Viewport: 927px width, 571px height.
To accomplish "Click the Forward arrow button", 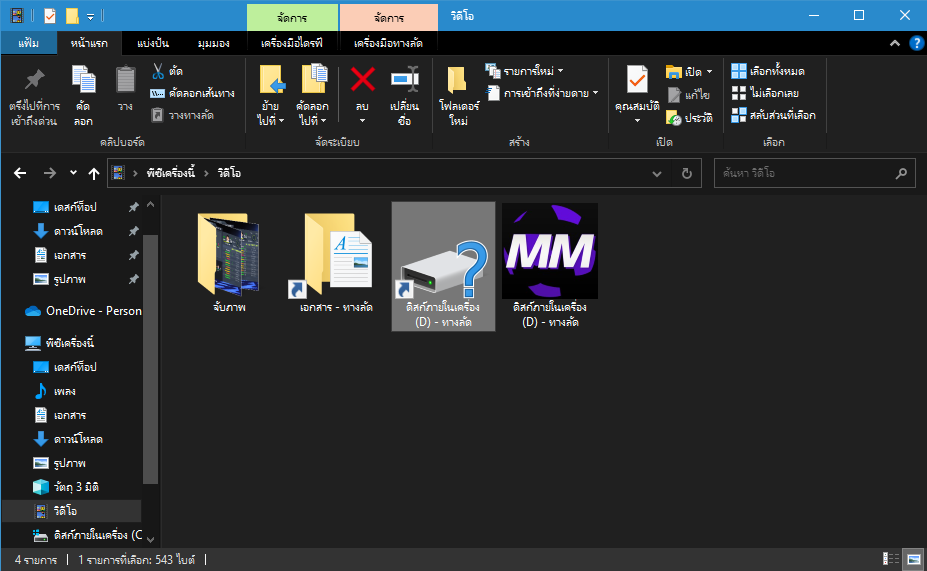I will [x=50, y=173].
